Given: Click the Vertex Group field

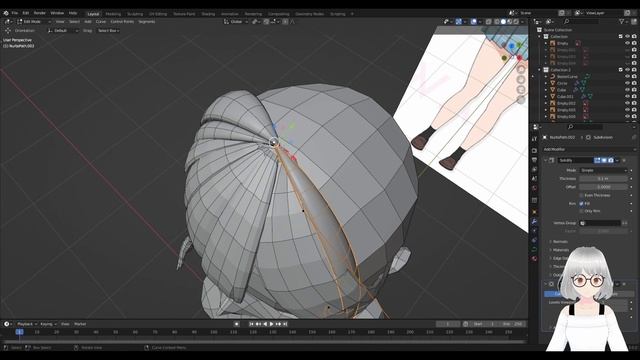Looking at the screenshot, I should click(600, 223).
